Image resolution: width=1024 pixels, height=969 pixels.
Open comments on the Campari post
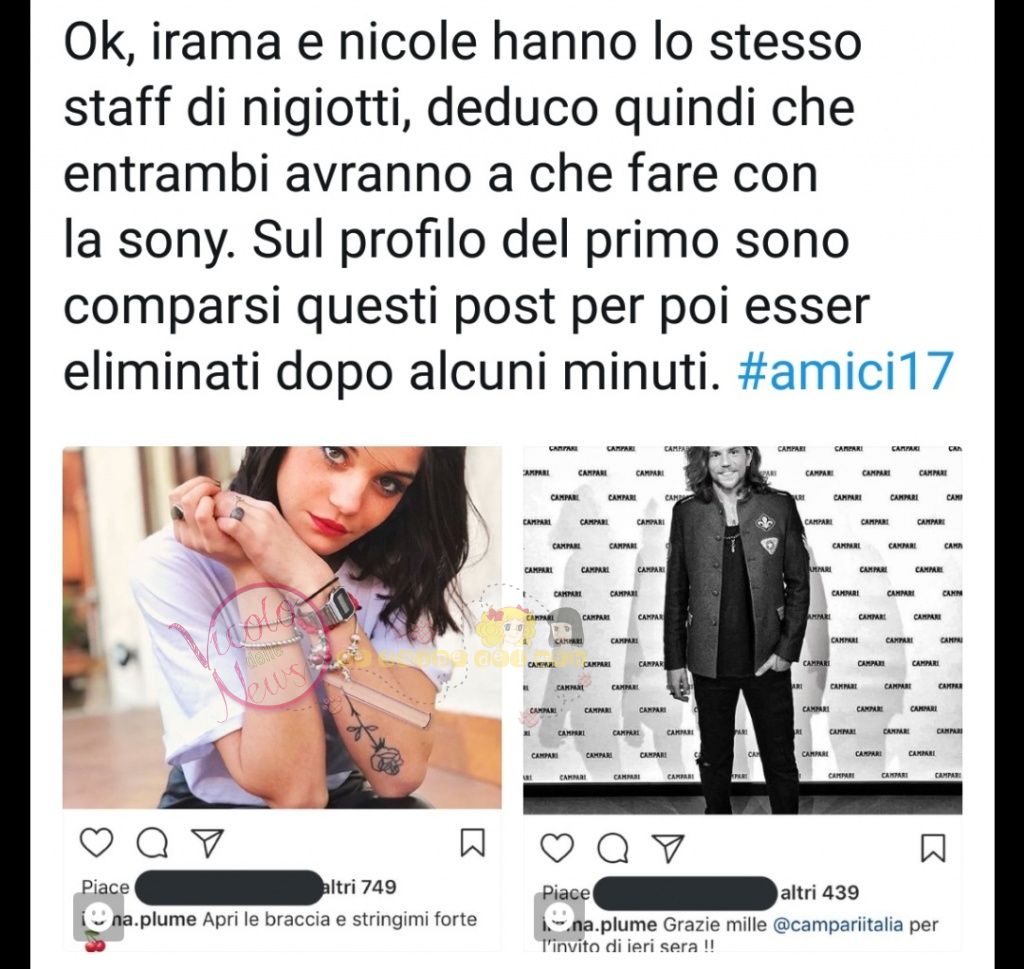pyautogui.click(x=613, y=849)
